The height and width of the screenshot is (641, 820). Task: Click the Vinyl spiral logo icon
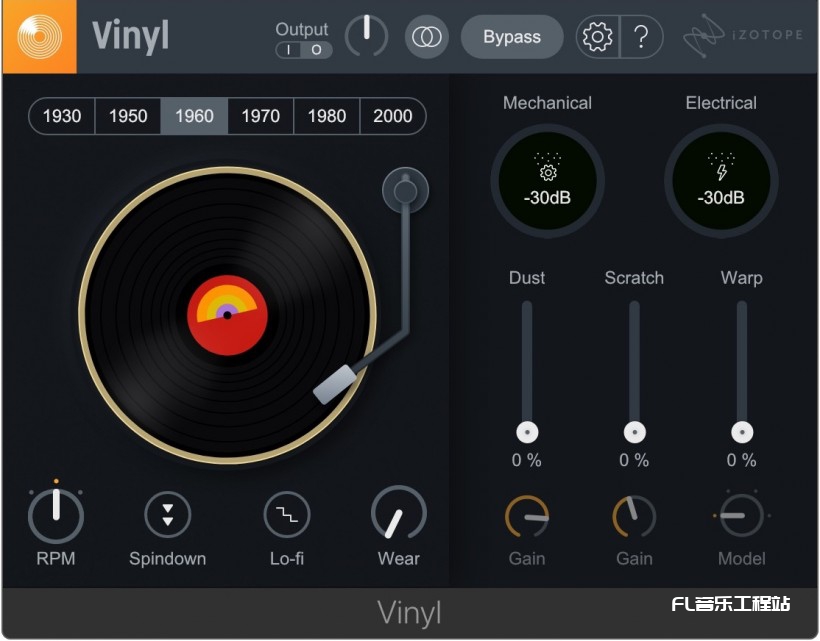[40, 36]
